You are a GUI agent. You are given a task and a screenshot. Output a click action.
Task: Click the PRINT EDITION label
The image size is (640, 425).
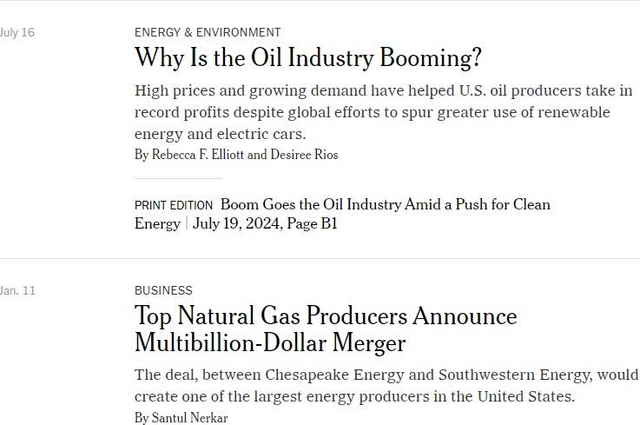click(x=173, y=205)
